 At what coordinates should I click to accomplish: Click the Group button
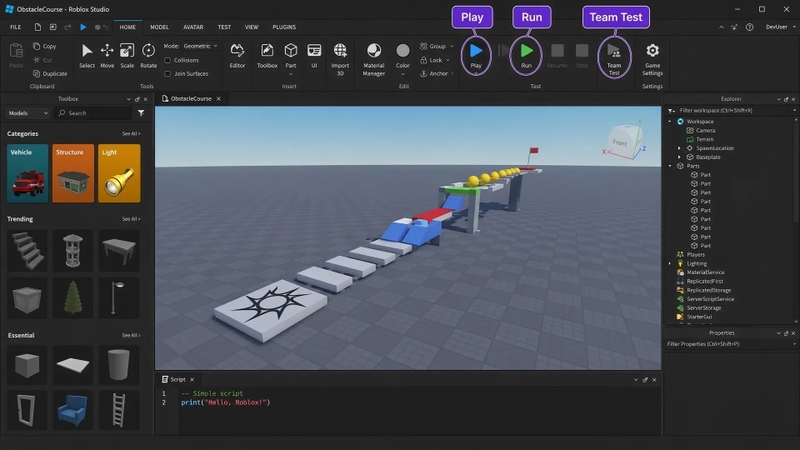tap(436, 46)
